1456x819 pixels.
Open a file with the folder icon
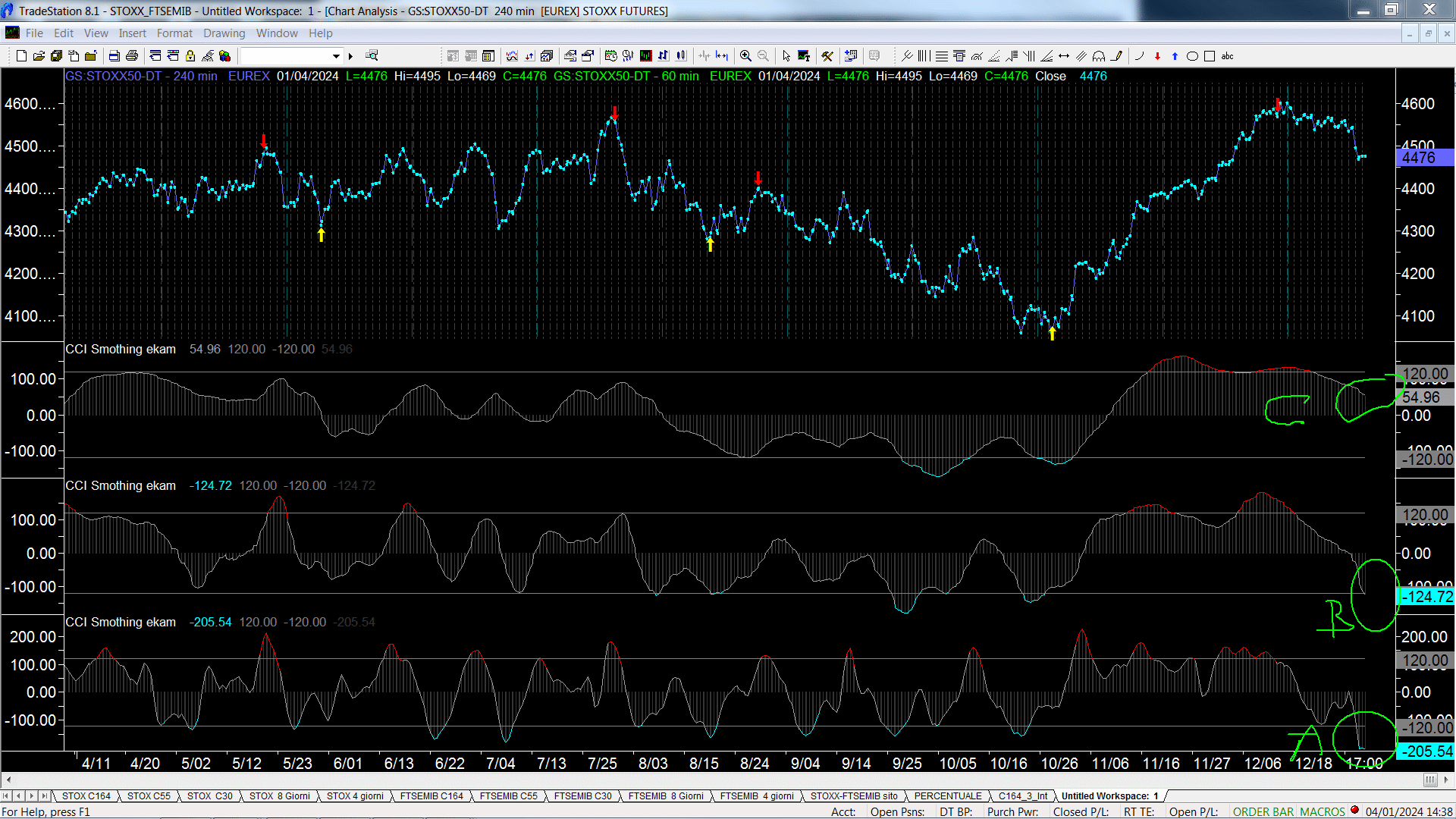tap(39, 55)
